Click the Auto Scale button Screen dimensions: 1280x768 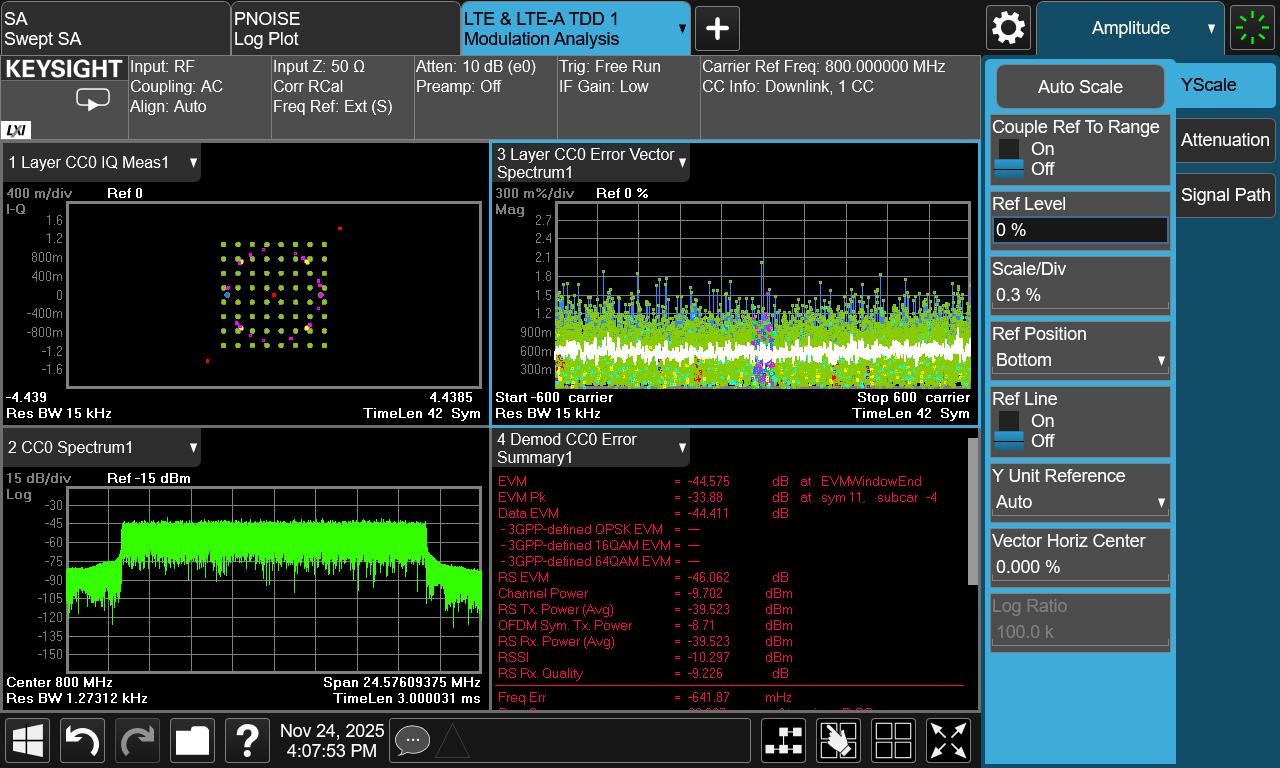tap(1080, 87)
